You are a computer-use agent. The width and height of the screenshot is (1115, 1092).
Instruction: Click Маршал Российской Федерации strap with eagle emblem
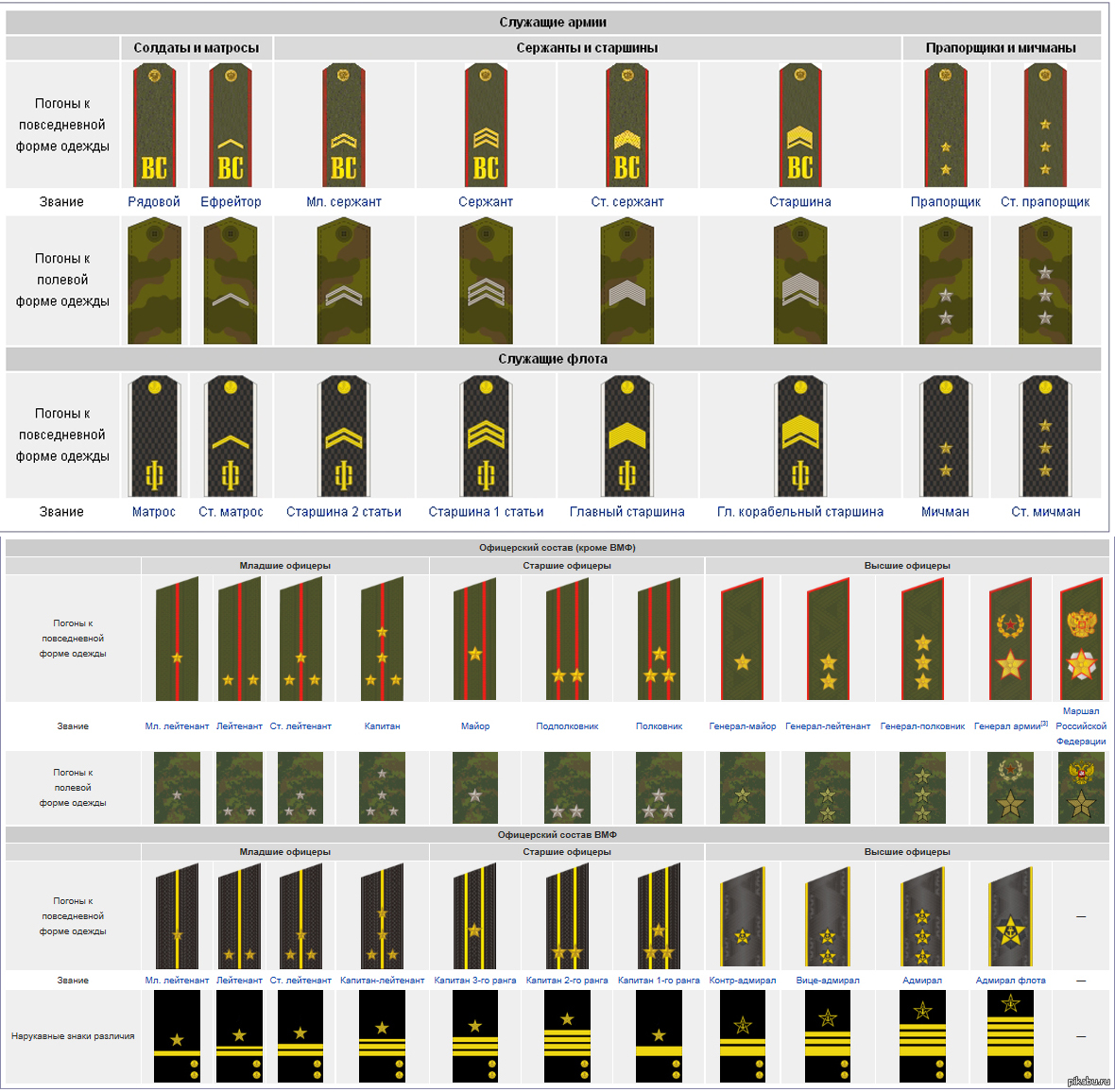(1081, 639)
